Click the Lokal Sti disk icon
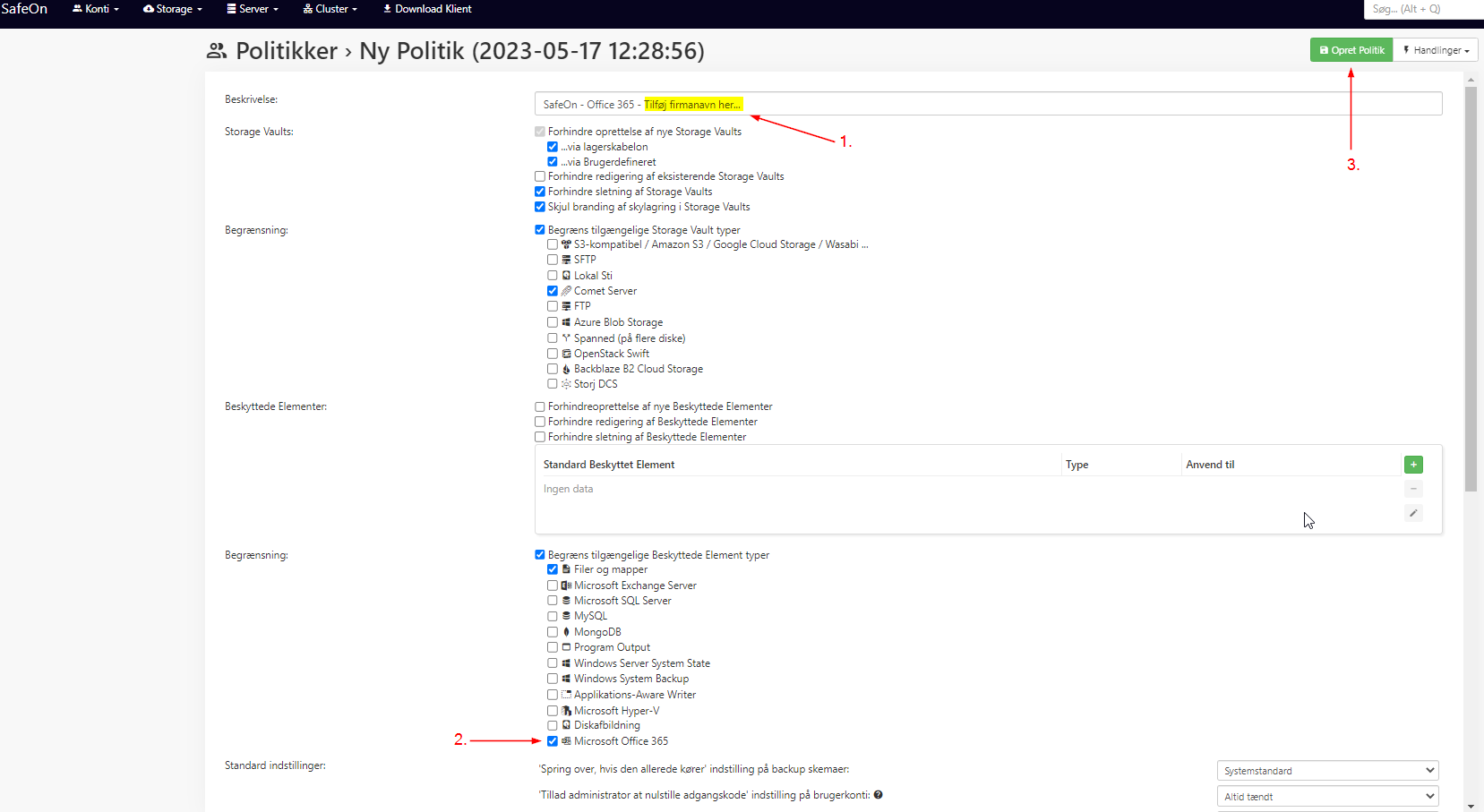The image size is (1484, 812). pos(566,276)
